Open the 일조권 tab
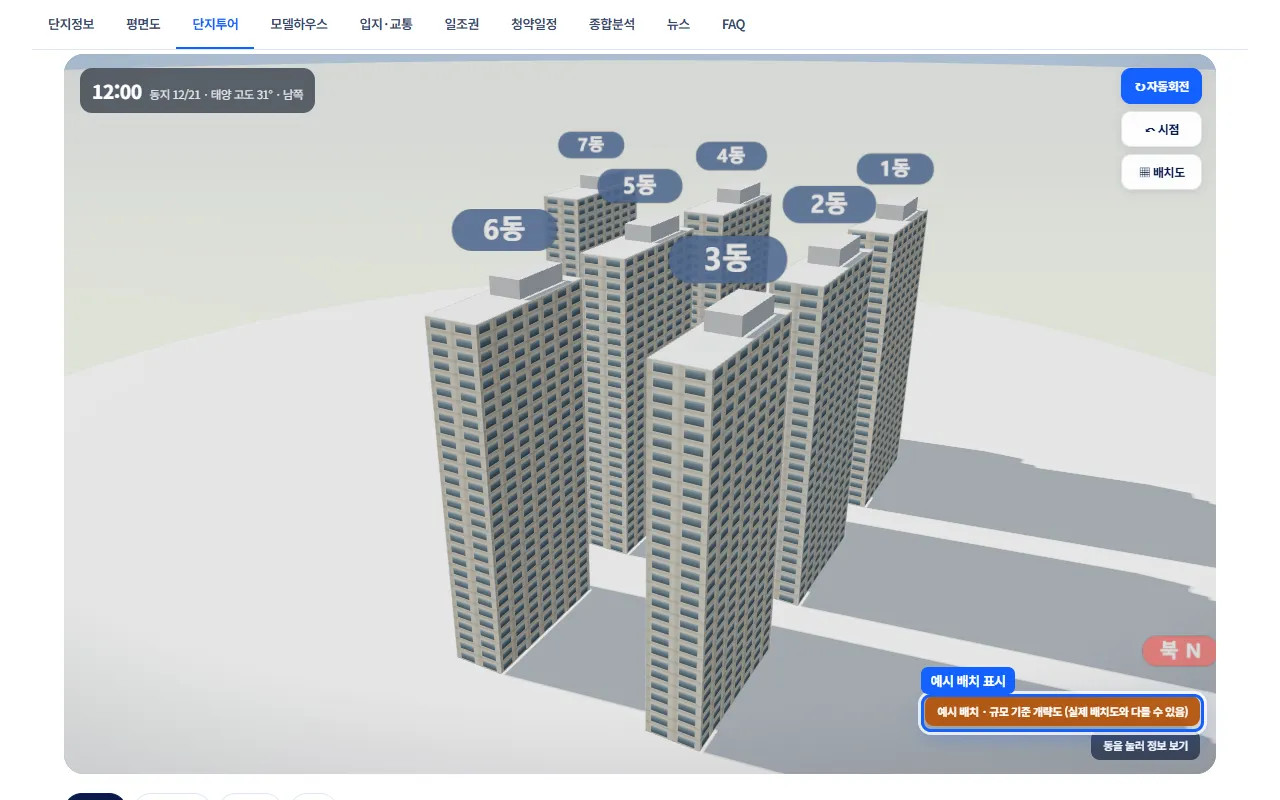This screenshot has width=1280, height=800. 462,24
